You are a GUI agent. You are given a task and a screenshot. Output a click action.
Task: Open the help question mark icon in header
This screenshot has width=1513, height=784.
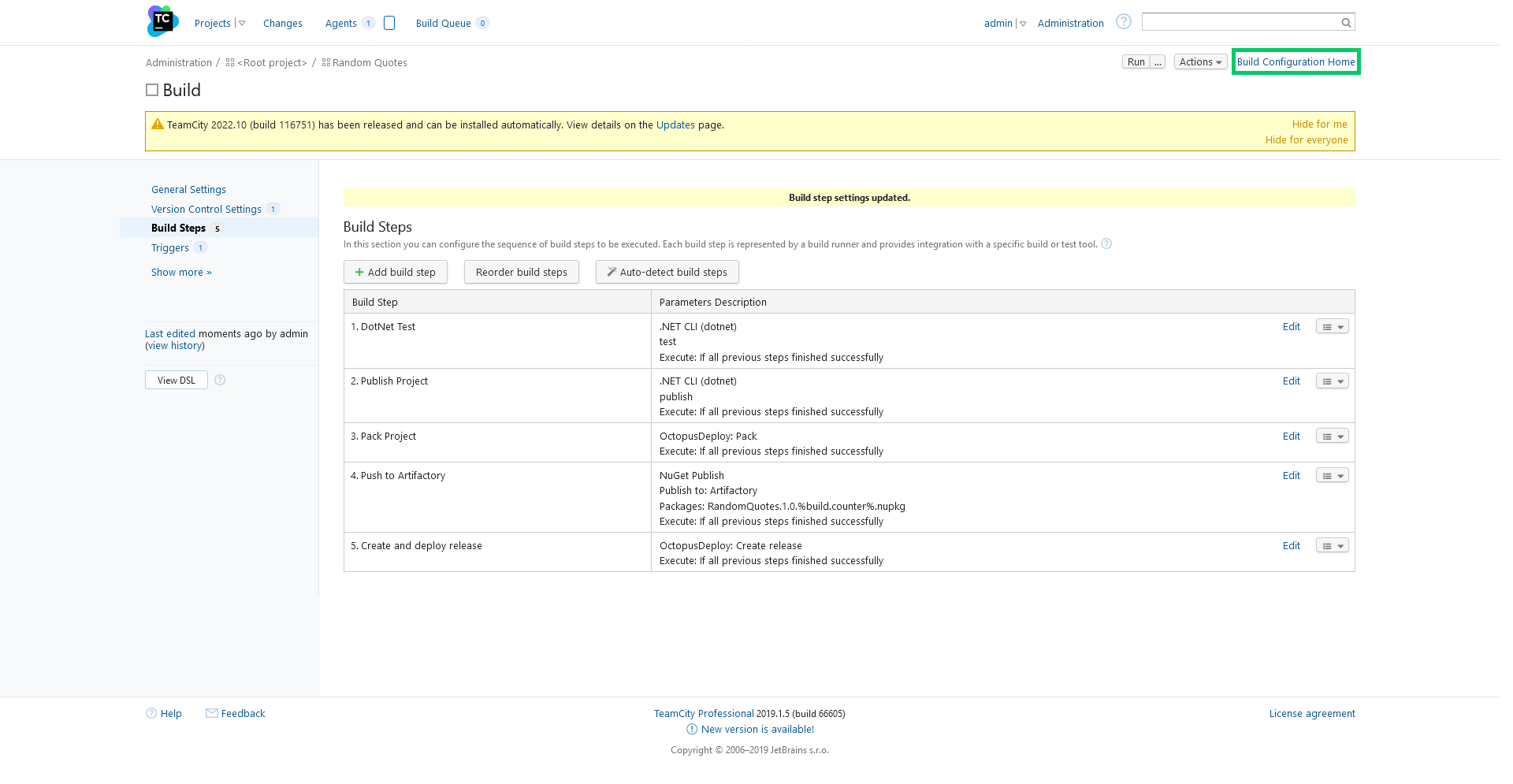pos(1124,22)
